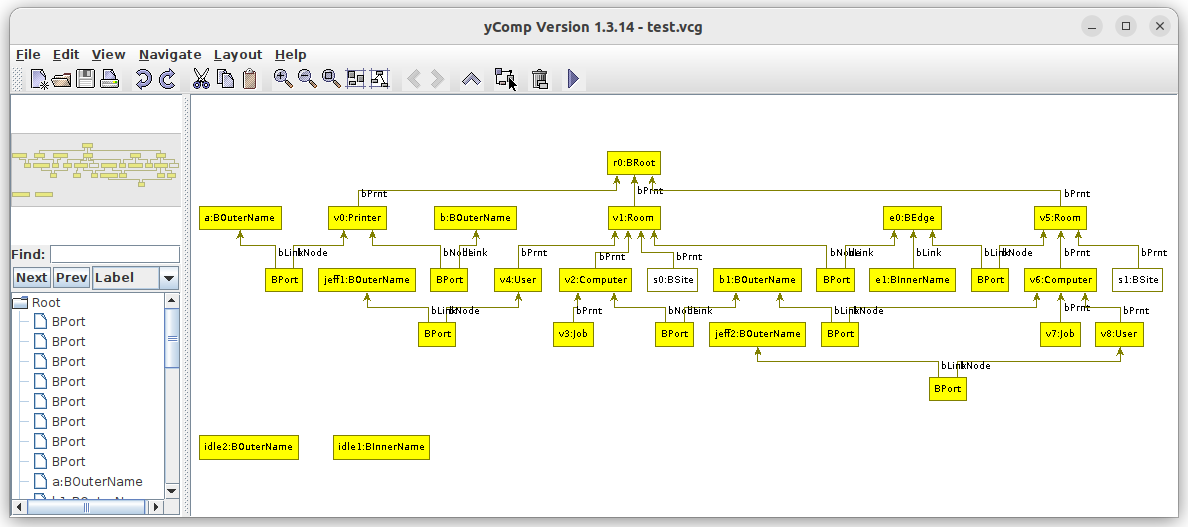This screenshot has width=1188, height=527.
Task: Click the Zoom In magnifier icon
Action: click(x=283, y=79)
